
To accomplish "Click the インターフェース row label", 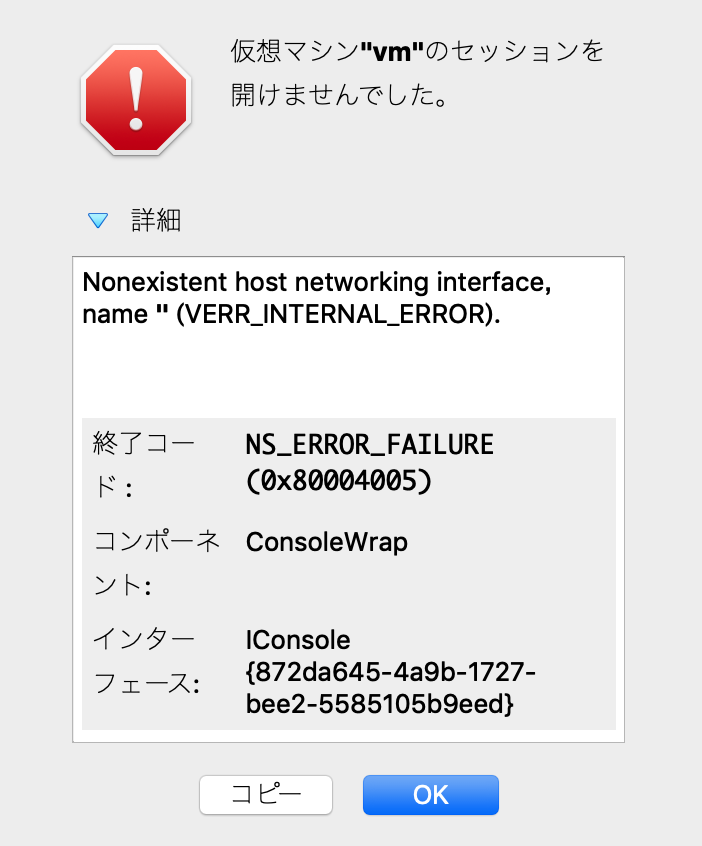I will click(147, 661).
